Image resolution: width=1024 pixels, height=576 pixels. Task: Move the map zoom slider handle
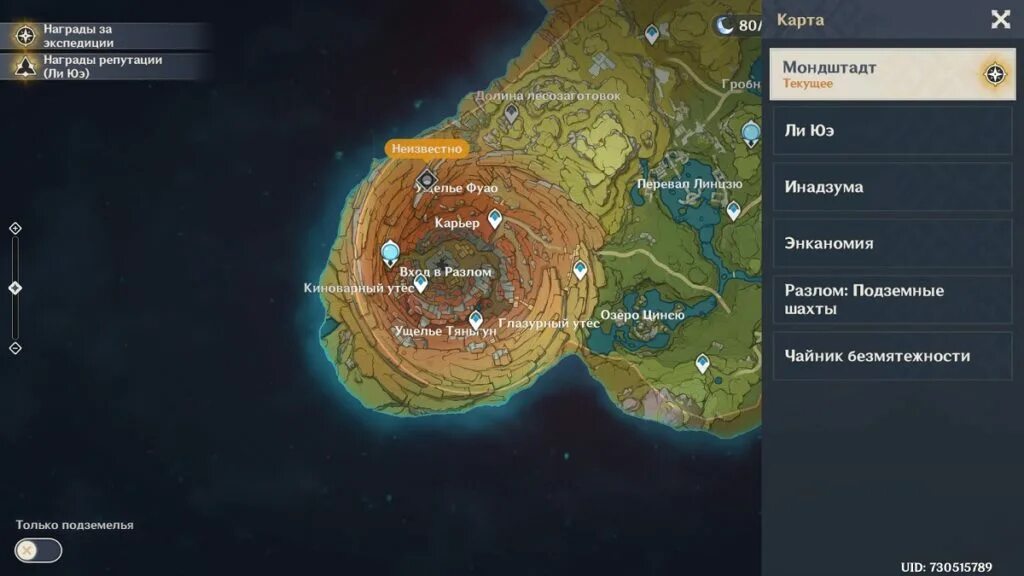[15, 288]
